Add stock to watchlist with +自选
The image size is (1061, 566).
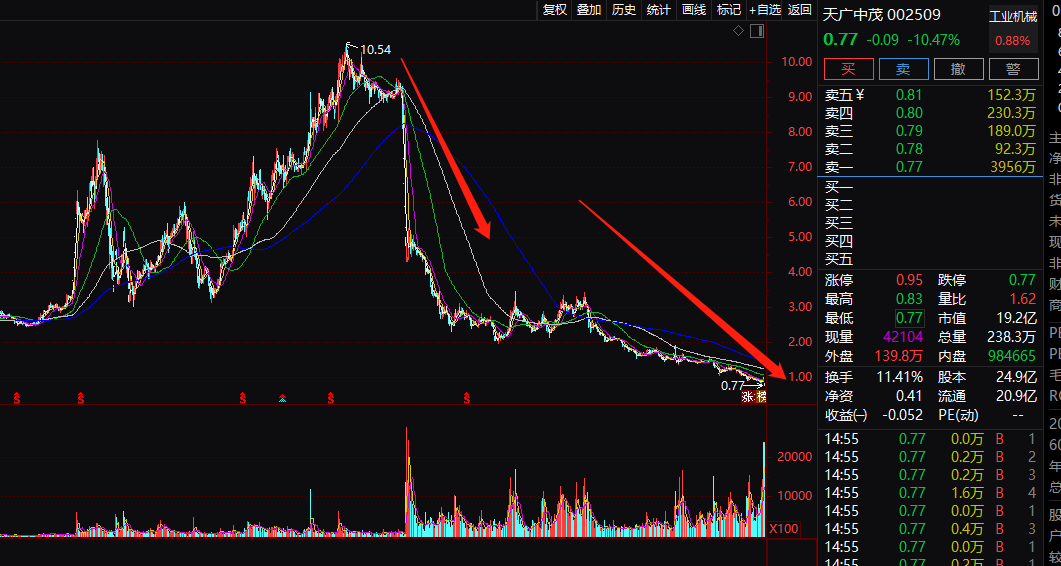[765, 10]
